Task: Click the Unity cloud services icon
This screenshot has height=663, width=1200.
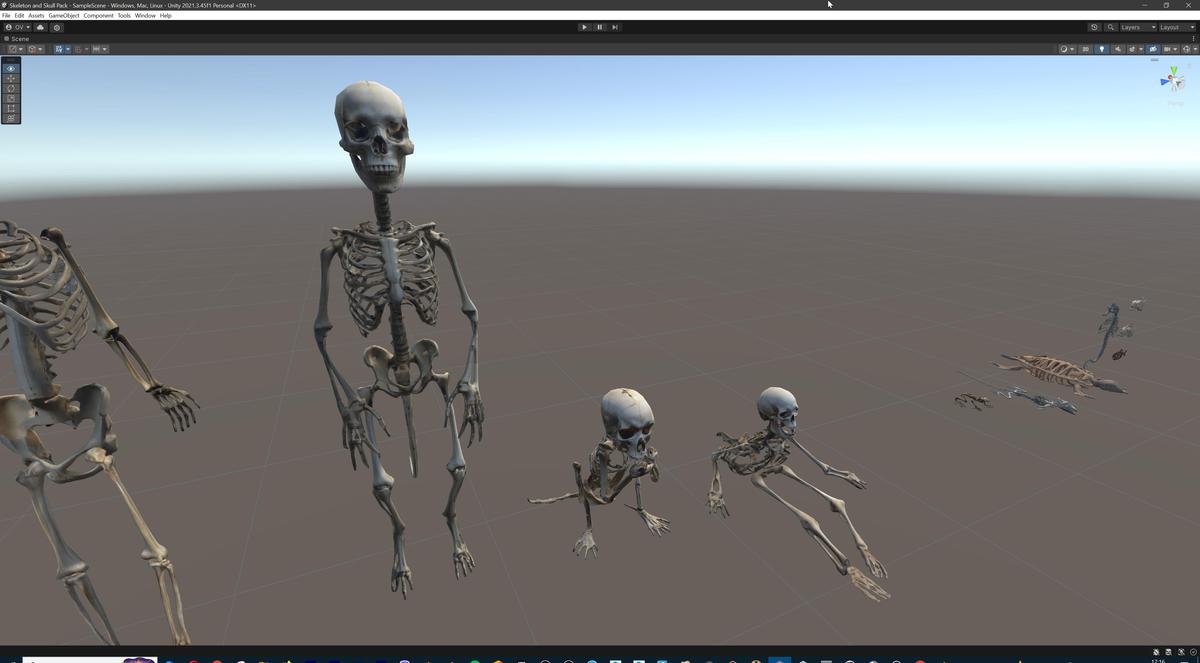Action: 39,27
